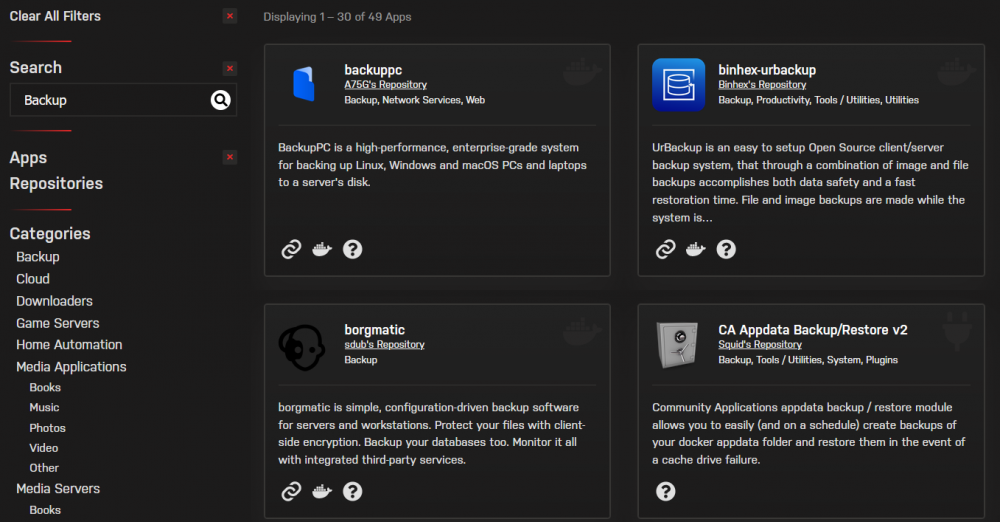1000x522 pixels.
Task: Select Photos subcategory
Action: point(47,428)
